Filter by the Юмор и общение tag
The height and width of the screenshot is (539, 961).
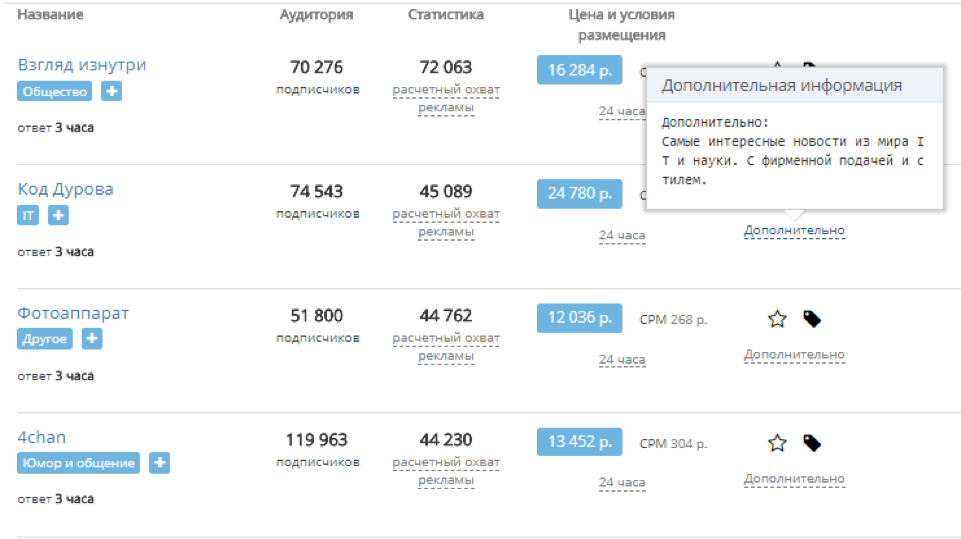(x=78, y=463)
